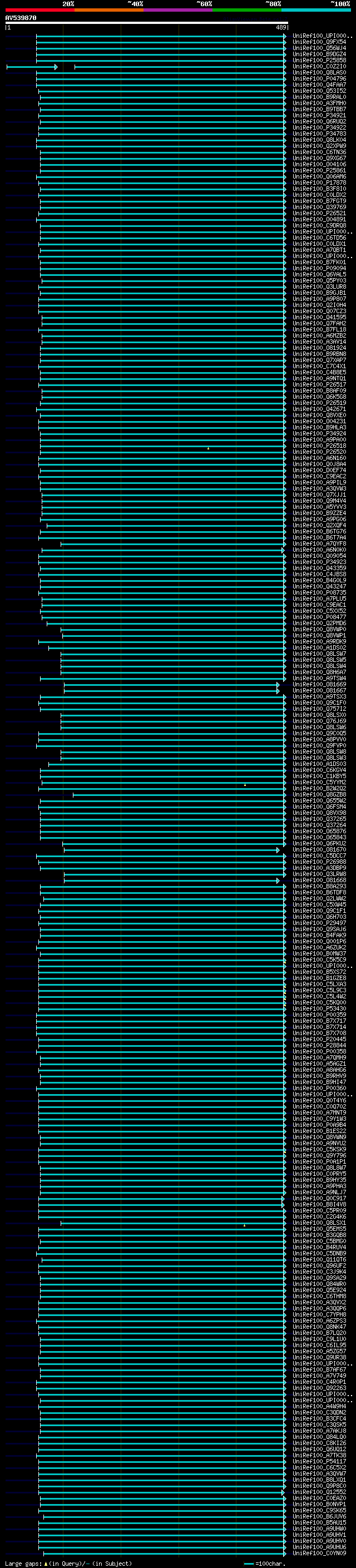
Task: Click the cyan ~100% identity legend segment
Action: coord(316,10)
